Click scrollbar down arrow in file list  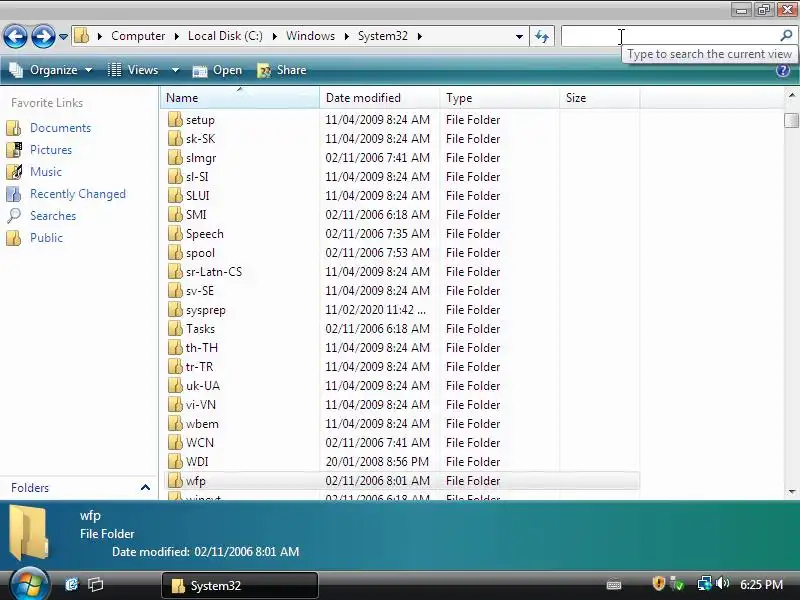[x=791, y=492]
